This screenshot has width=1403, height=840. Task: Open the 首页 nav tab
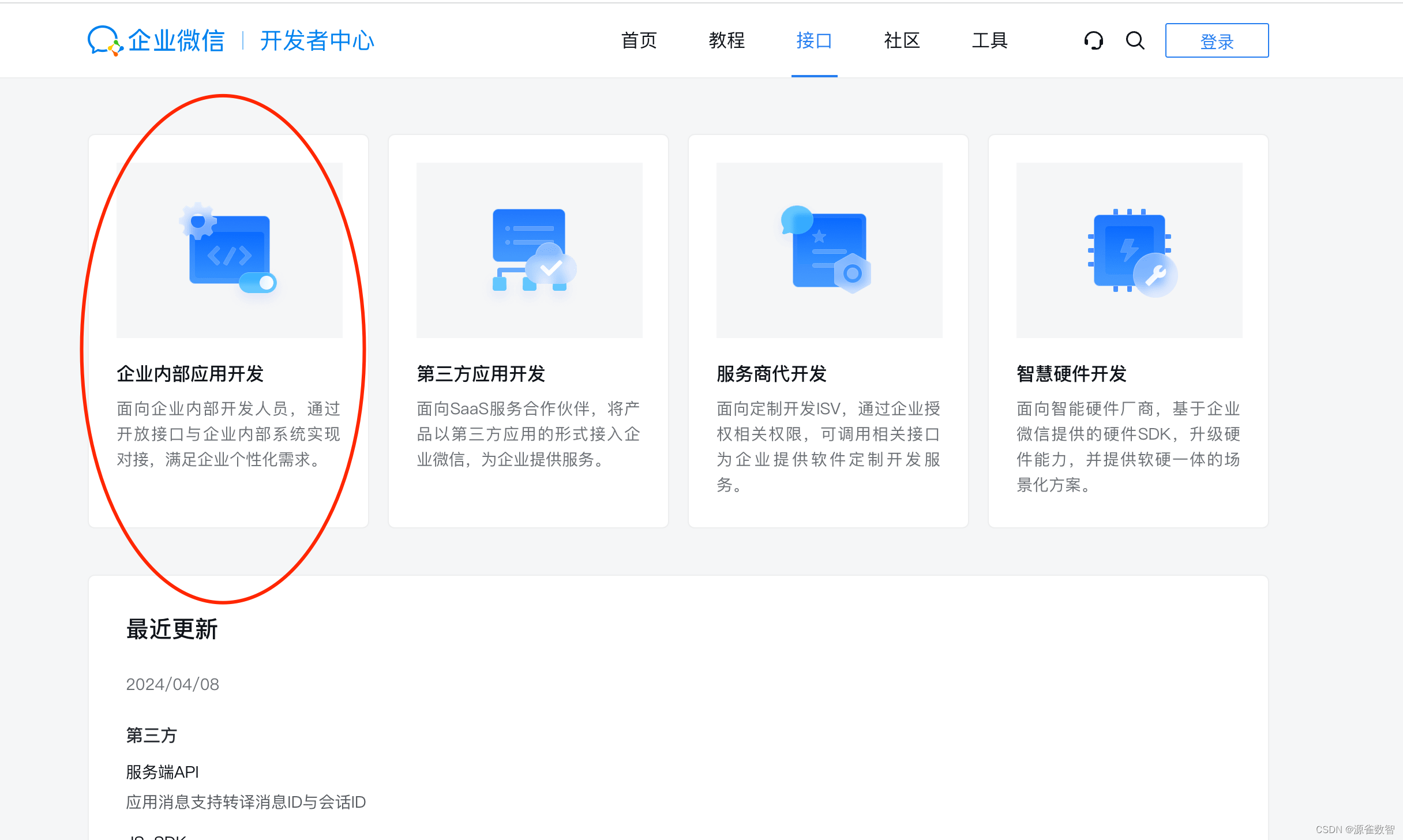click(639, 40)
